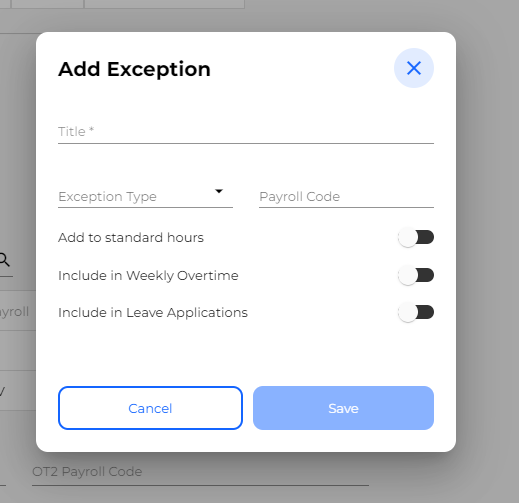The height and width of the screenshot is (503, 519).
Task: Toggle Include in Weekly Overtime on
Action: [416, 275]
